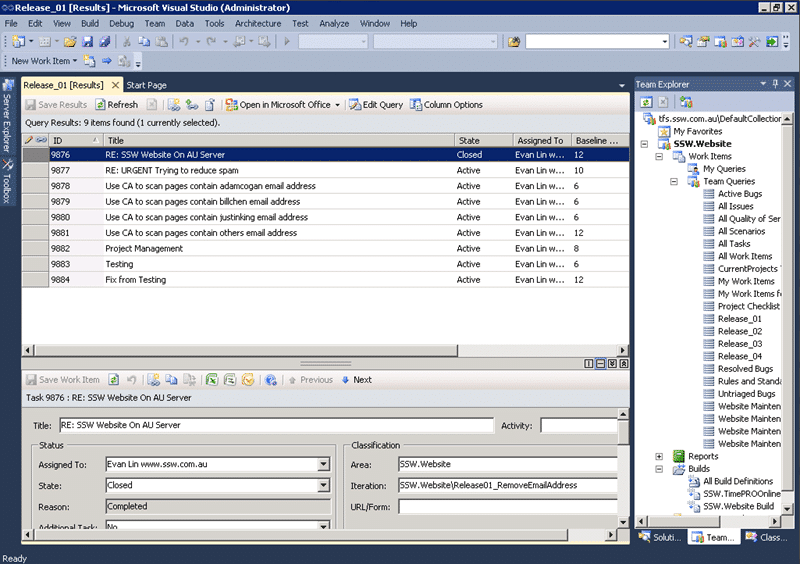Open the Architecture menu
The width and height of the screenshot is (800, 564).
point(258,23)
